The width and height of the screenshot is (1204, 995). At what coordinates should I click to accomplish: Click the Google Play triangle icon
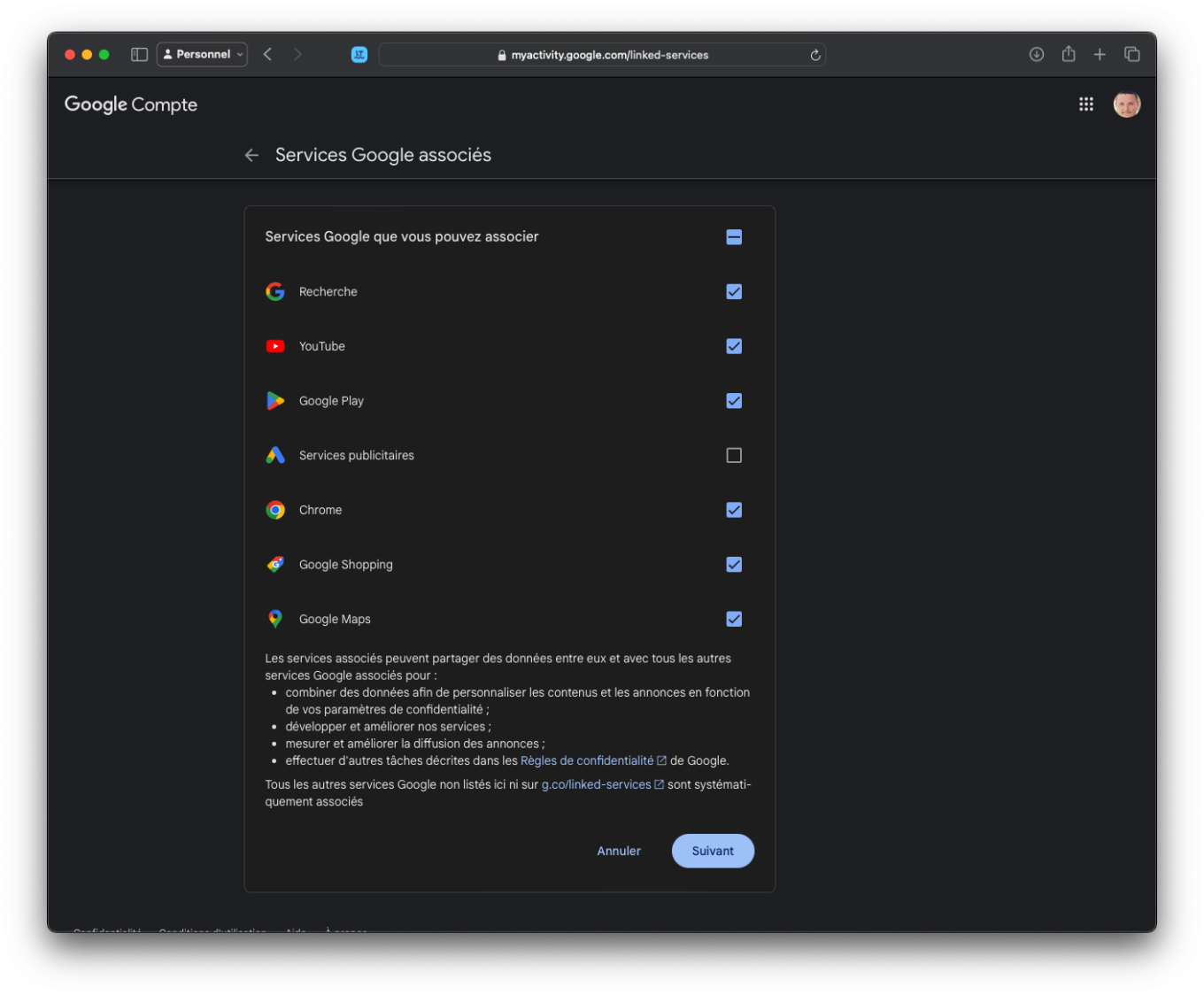[275, 401]
